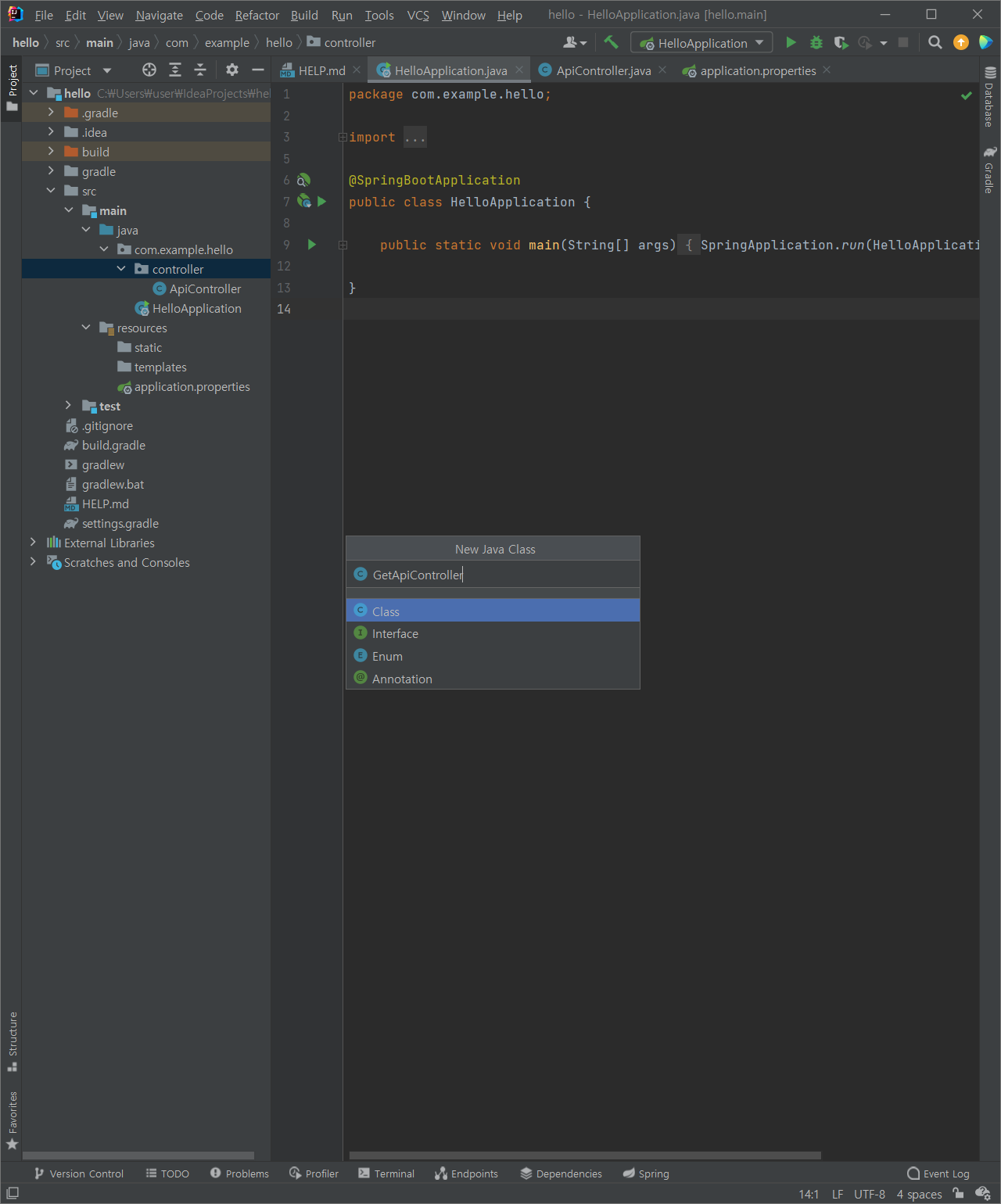Collapse the src folder

[51, 191]
